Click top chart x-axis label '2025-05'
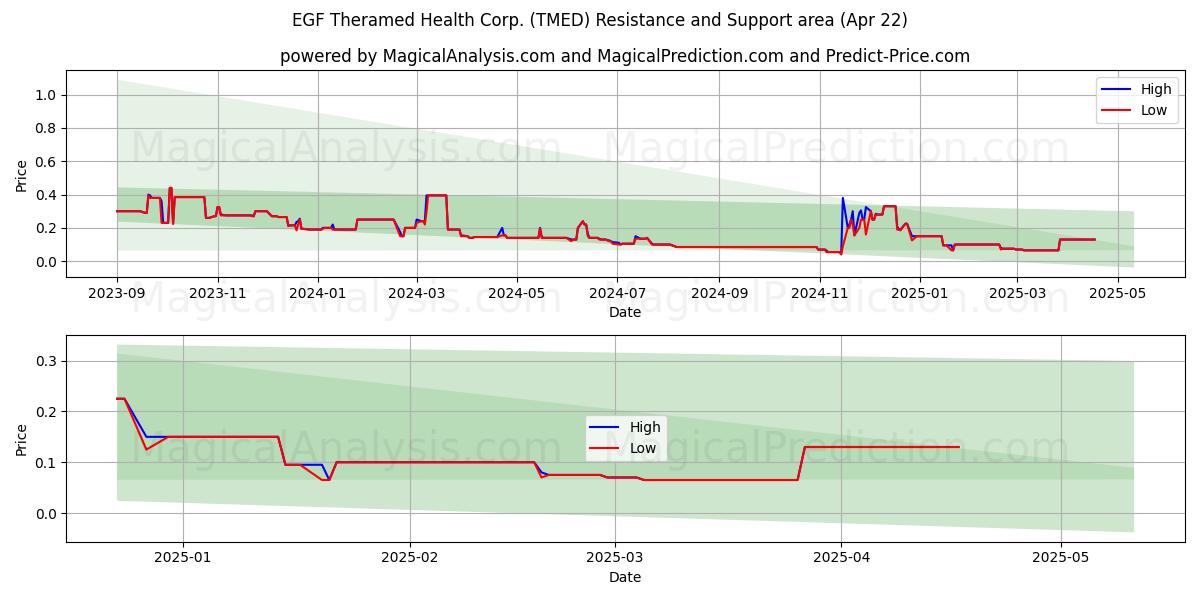 click(x=1116, y=294)
